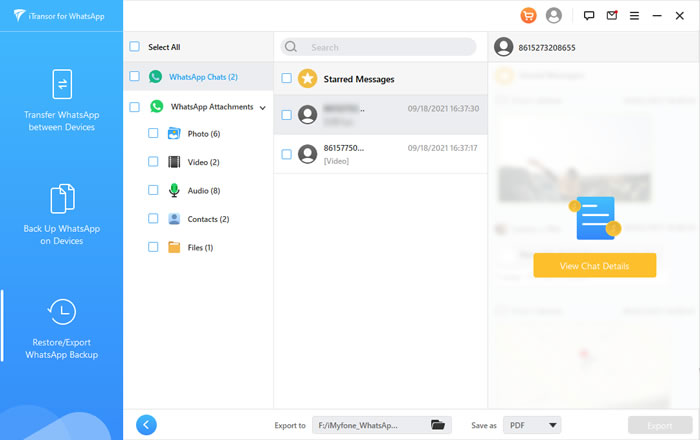Tick the WhatsApp Attachments checkbox
The width and height of the screenshot is (700, 440).
[134, 107]
